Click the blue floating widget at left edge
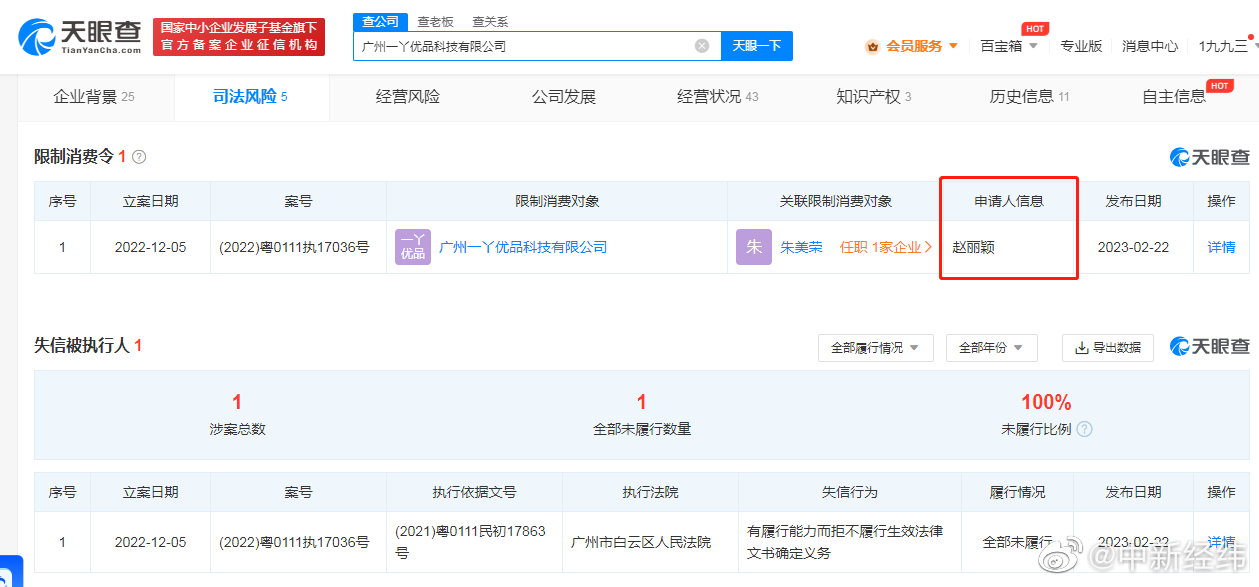 (10, 571)
